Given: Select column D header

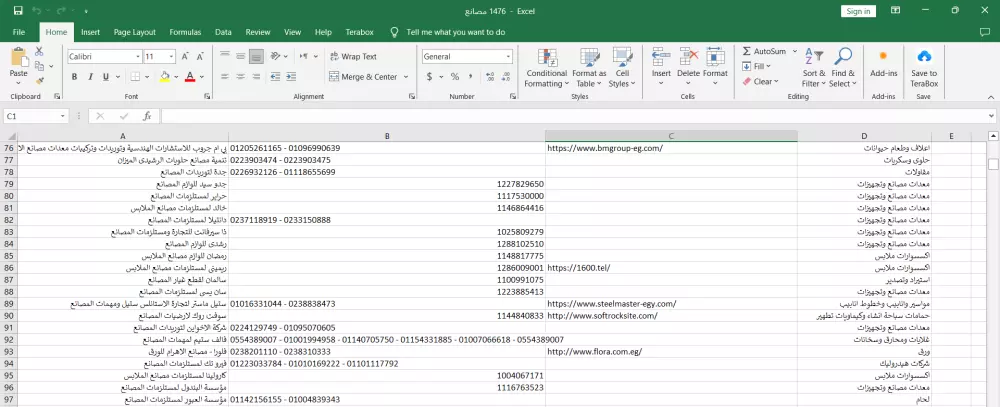Looking at the screenshot, I should coord(865,136).
